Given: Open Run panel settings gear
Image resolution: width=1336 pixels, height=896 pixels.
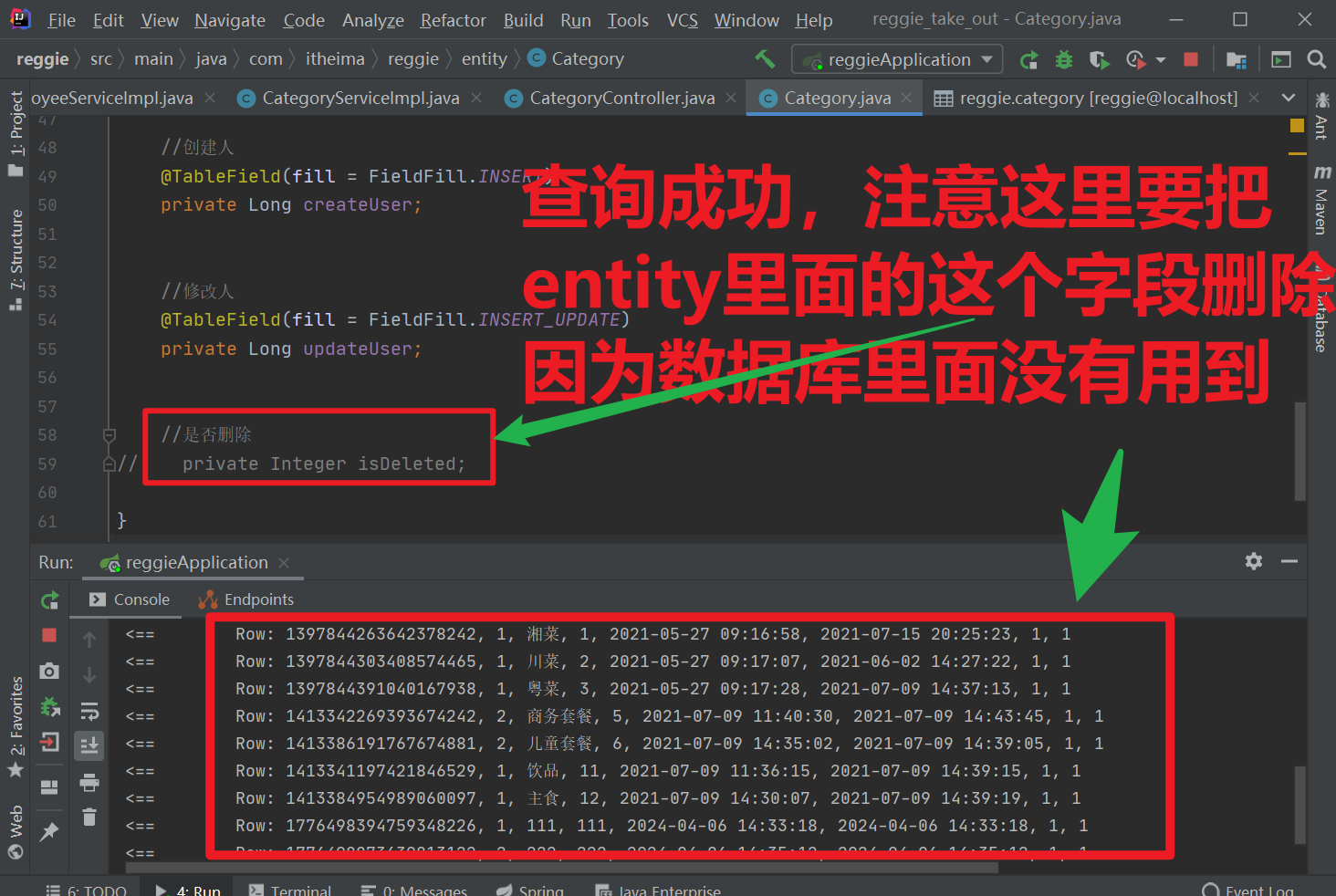Looking at the screenshot, I should [x=1254, y=561].
